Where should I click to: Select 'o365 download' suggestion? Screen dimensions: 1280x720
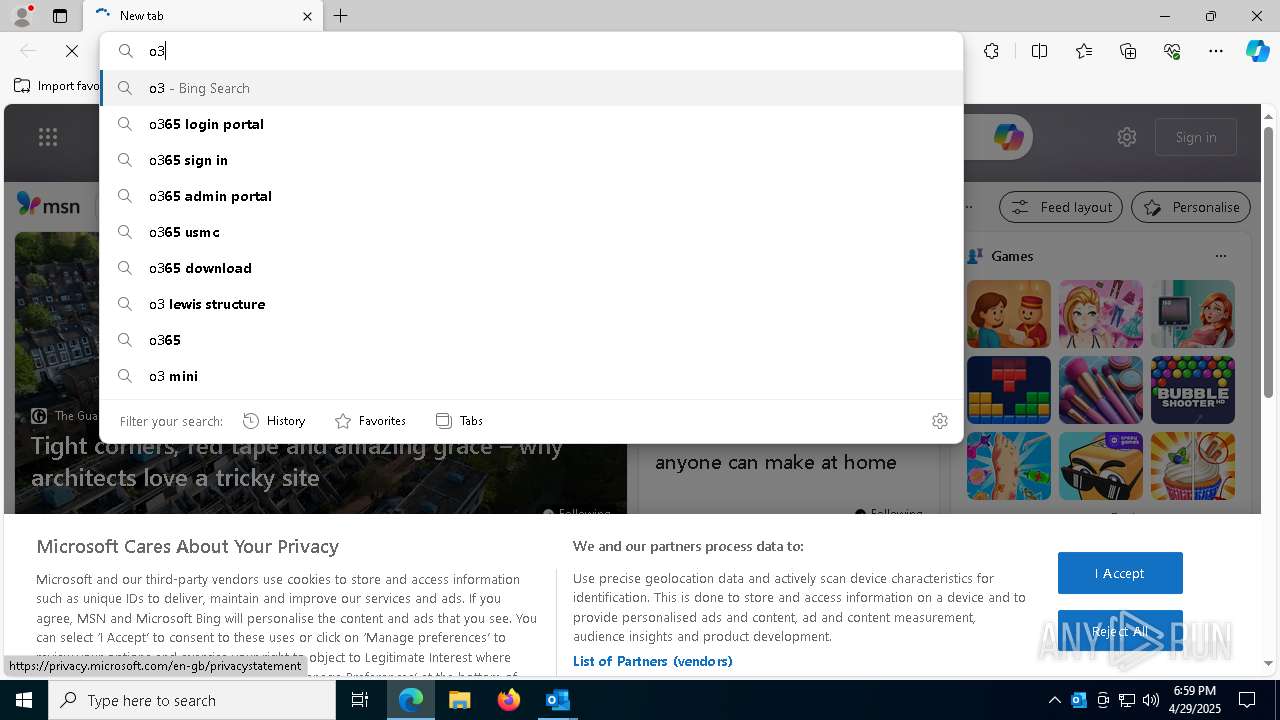531,268
